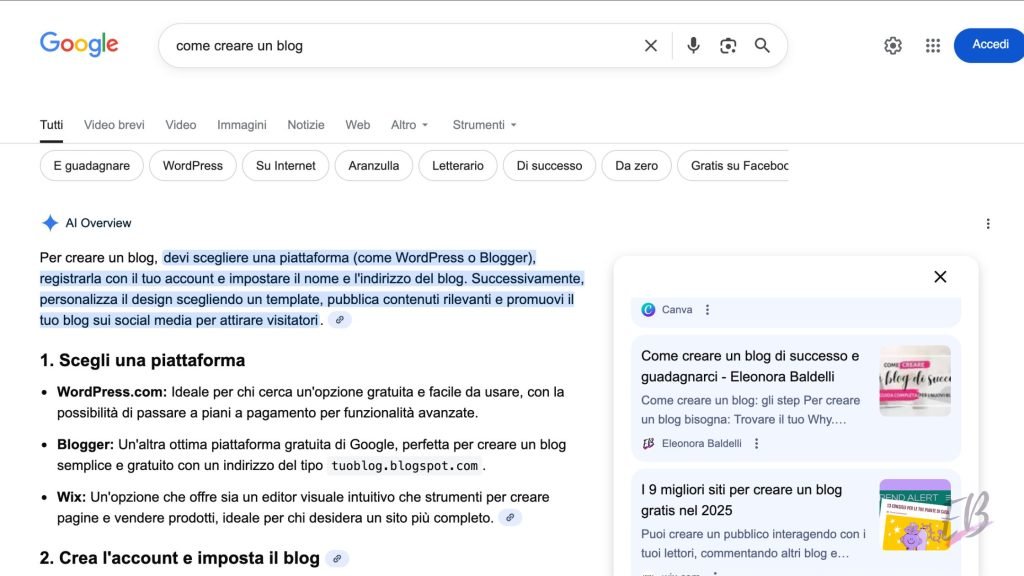Open AI Overview three-dot options menu
This screenshot has width=1024, height=576.
pos(987,224)
